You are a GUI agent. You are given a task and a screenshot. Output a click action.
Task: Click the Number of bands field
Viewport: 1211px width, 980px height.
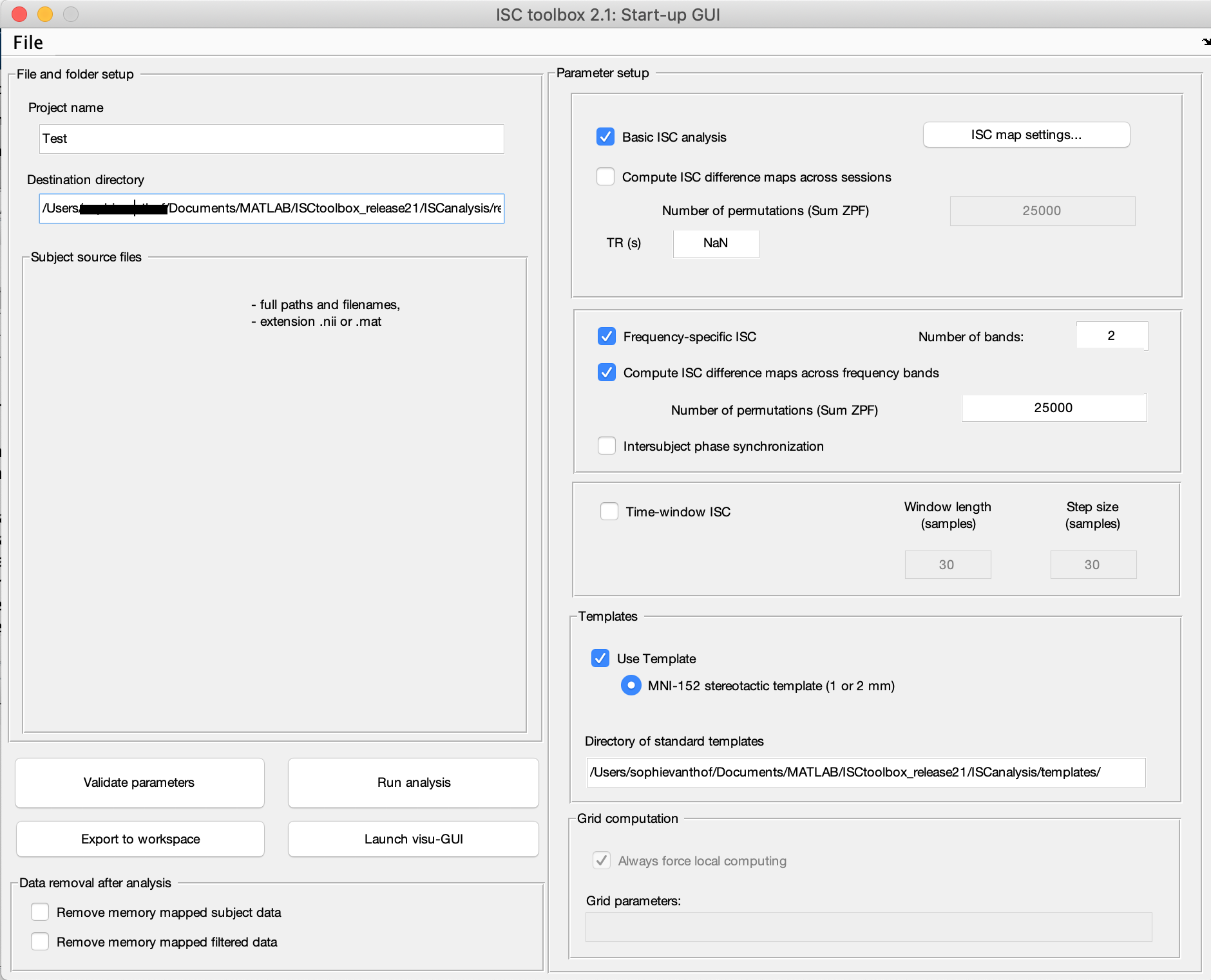[x=1111, y=335]
